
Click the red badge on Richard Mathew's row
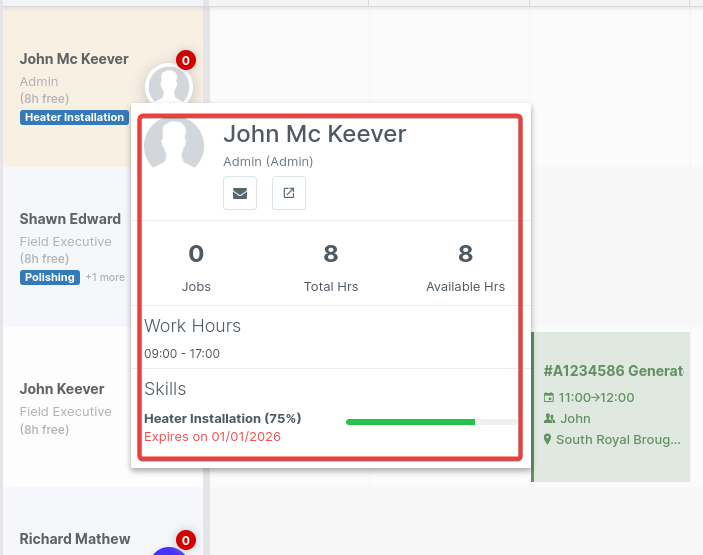click(x=185, y=541)
